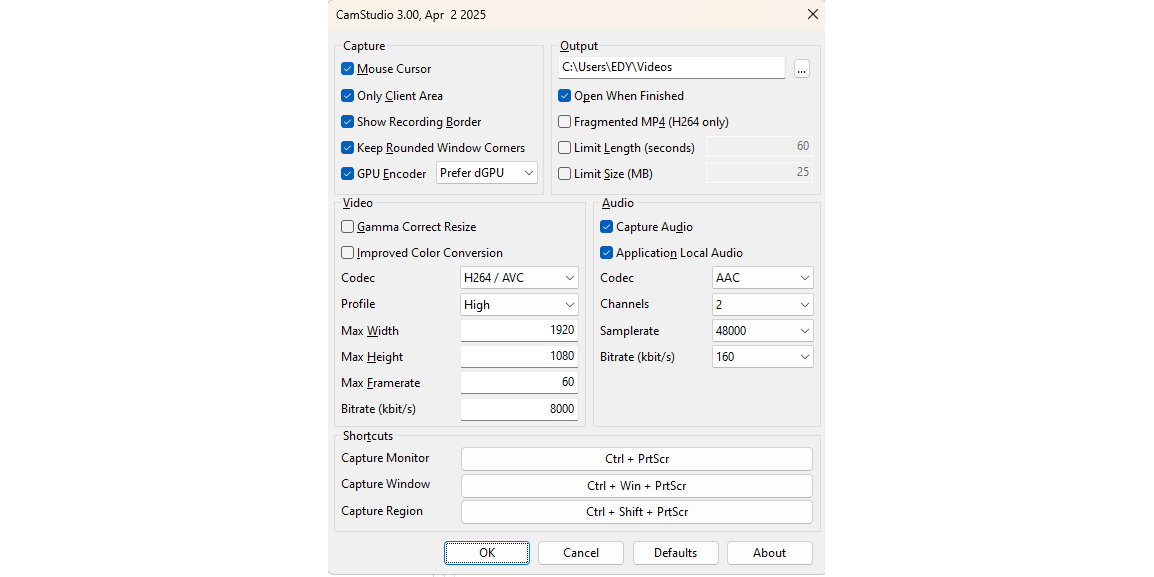This screenshot has height=577, width=1154.
Task: Open audio Bitrate 160 dropdown
Action: coord(762,357)
